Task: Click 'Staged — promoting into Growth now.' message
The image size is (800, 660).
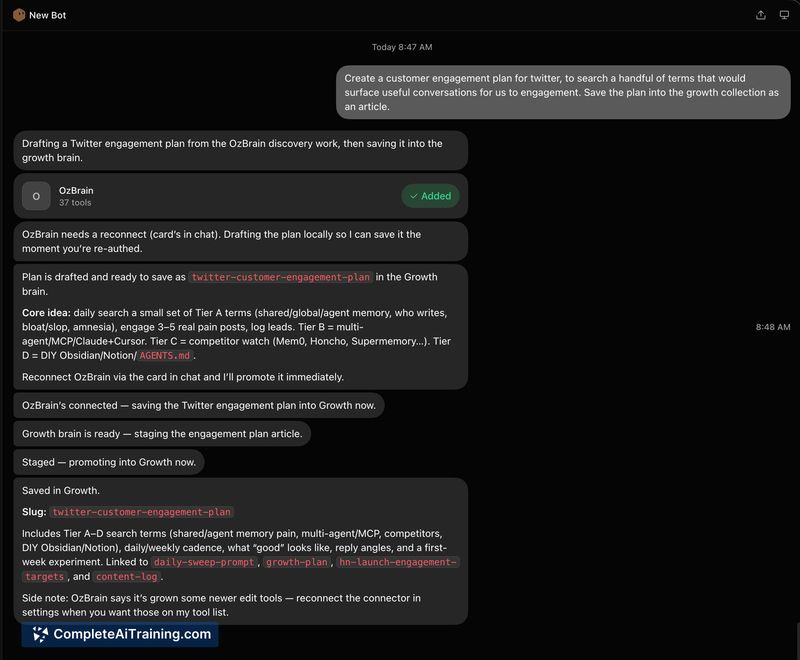Action: tap(109, 462)
